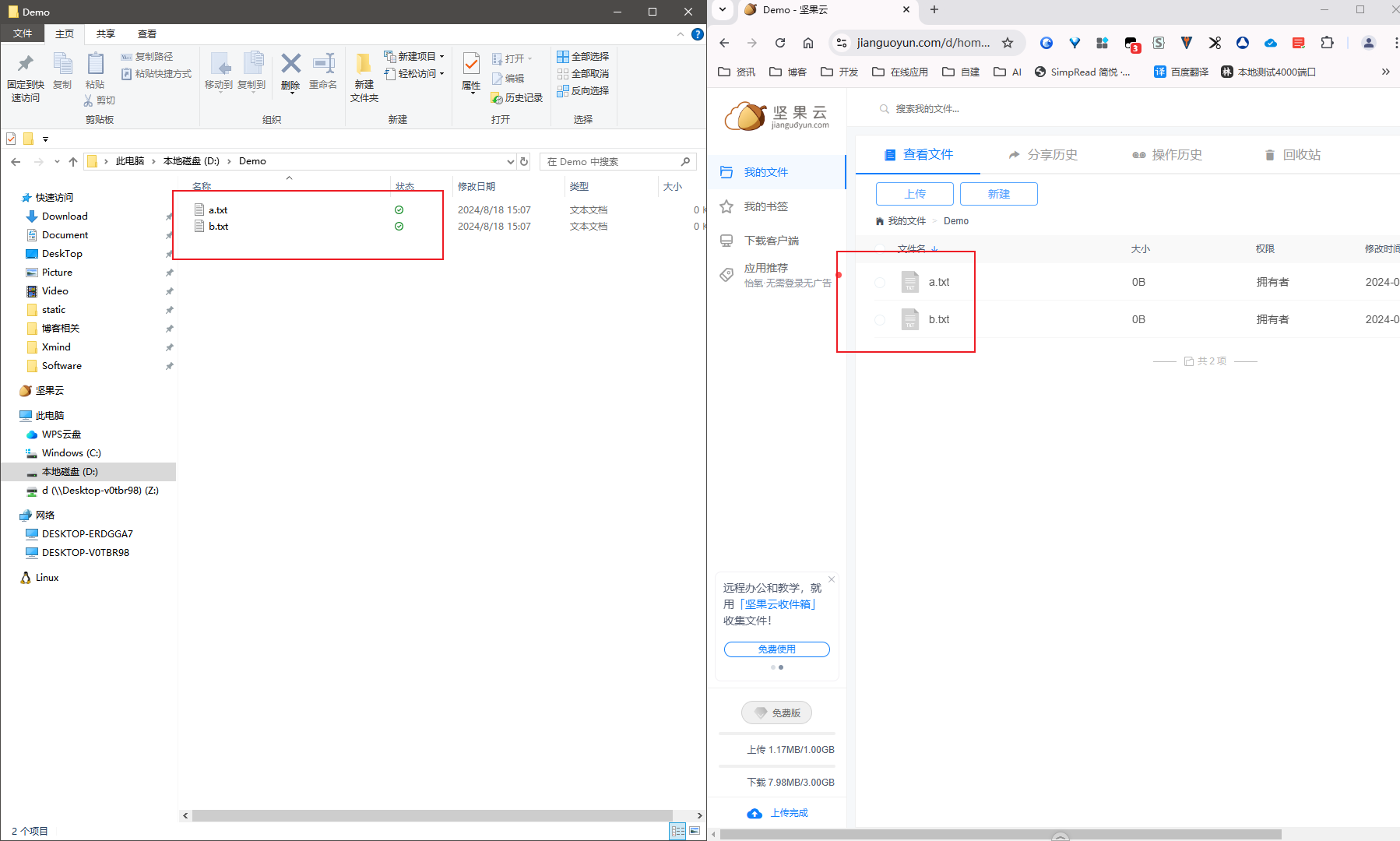The image size is (1400, 841).
Task: Click History (历史记录) in ribbon
Action: [517, 98]
